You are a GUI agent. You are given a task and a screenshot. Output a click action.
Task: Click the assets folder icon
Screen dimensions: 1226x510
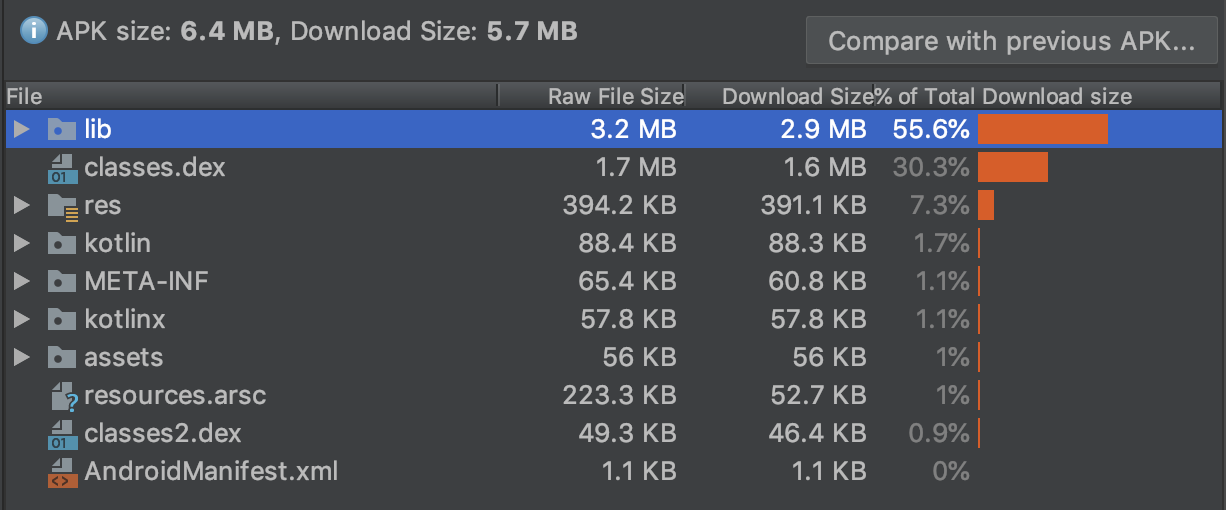click(62, 358)
